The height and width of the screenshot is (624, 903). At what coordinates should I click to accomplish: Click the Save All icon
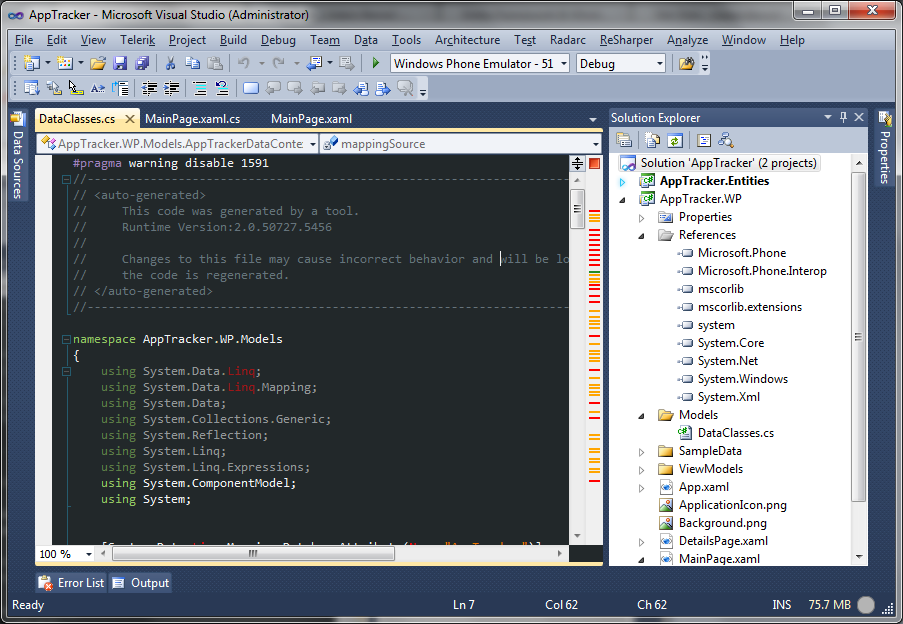tap(142, 63)
